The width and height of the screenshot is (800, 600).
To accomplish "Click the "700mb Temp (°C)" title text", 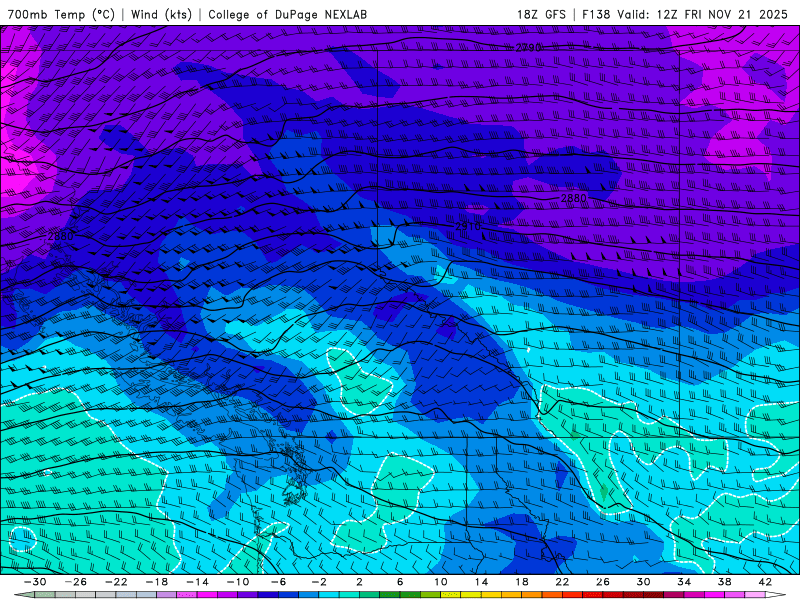I will pos(62,14).
